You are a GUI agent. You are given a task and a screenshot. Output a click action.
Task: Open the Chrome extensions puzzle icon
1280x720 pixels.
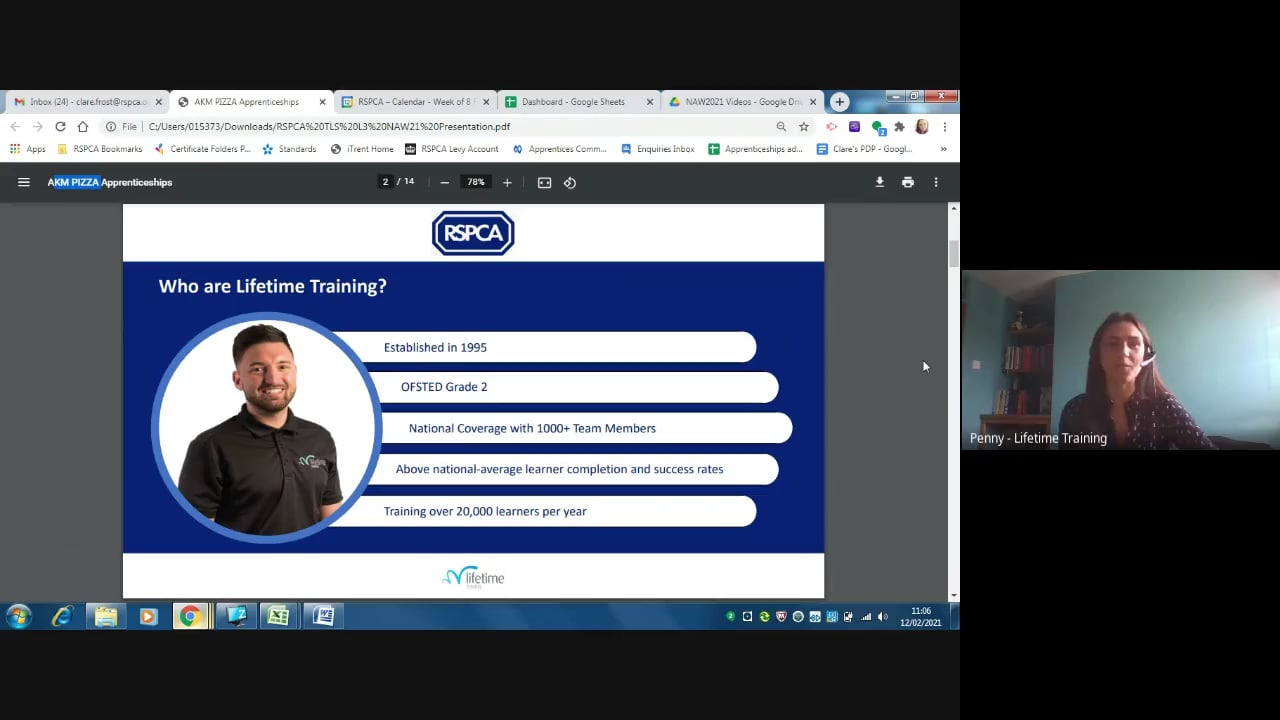pyautogui.click(x=899, y=127)
